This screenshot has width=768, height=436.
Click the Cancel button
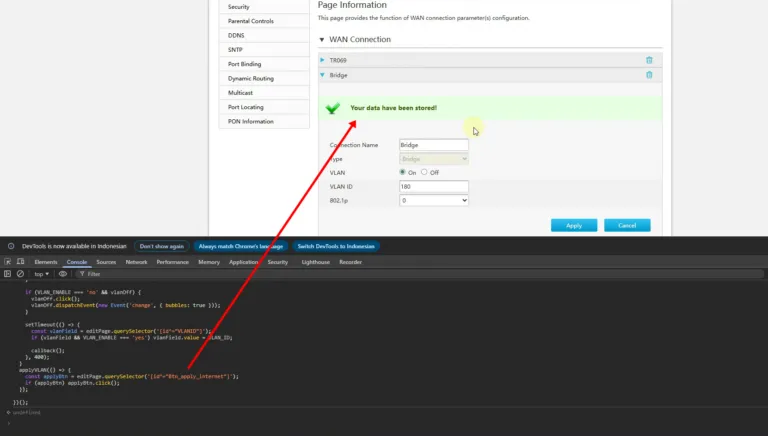pos(627,225)
